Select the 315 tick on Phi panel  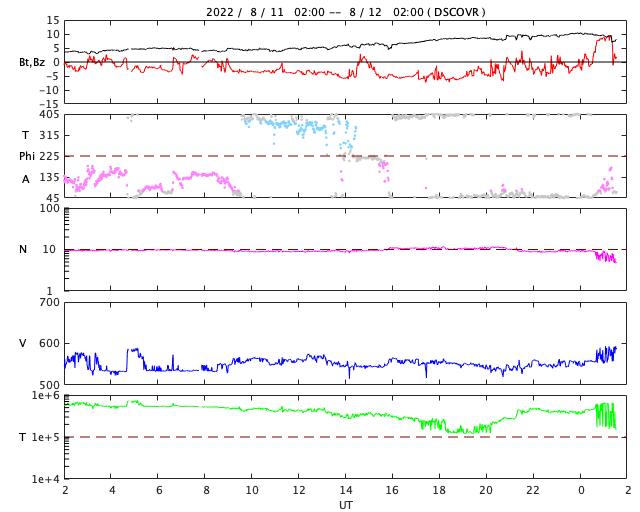click(49, 135)
